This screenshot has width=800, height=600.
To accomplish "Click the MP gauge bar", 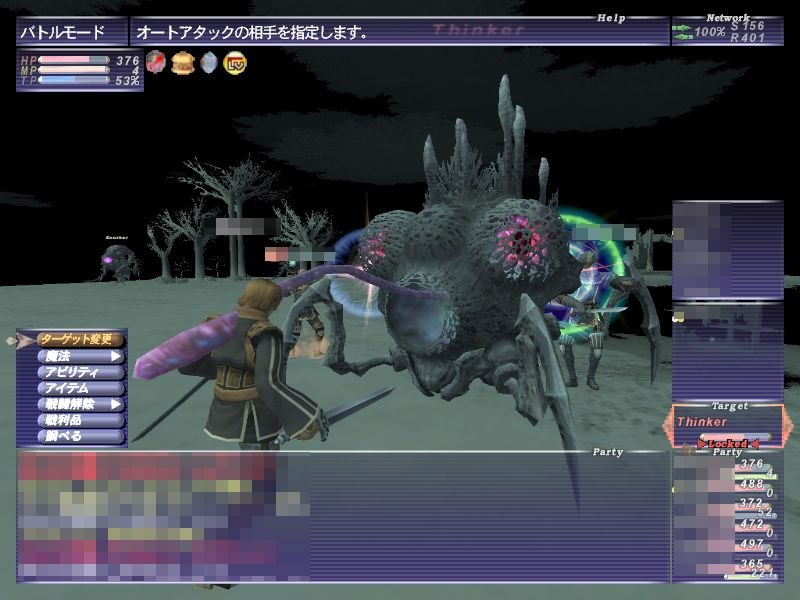I will (x=74, y=70).
